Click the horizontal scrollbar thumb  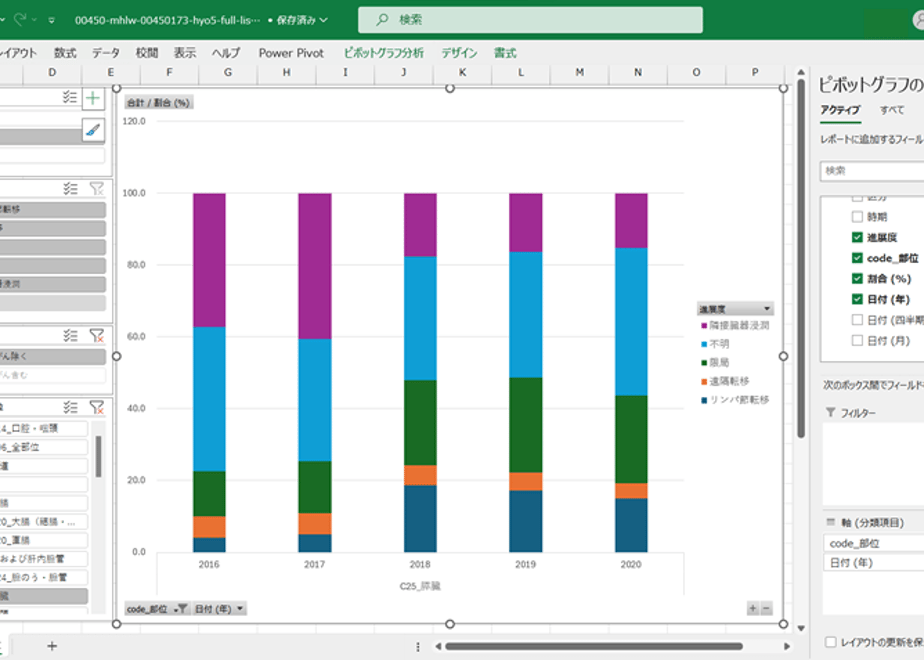[x=594, y=646]
